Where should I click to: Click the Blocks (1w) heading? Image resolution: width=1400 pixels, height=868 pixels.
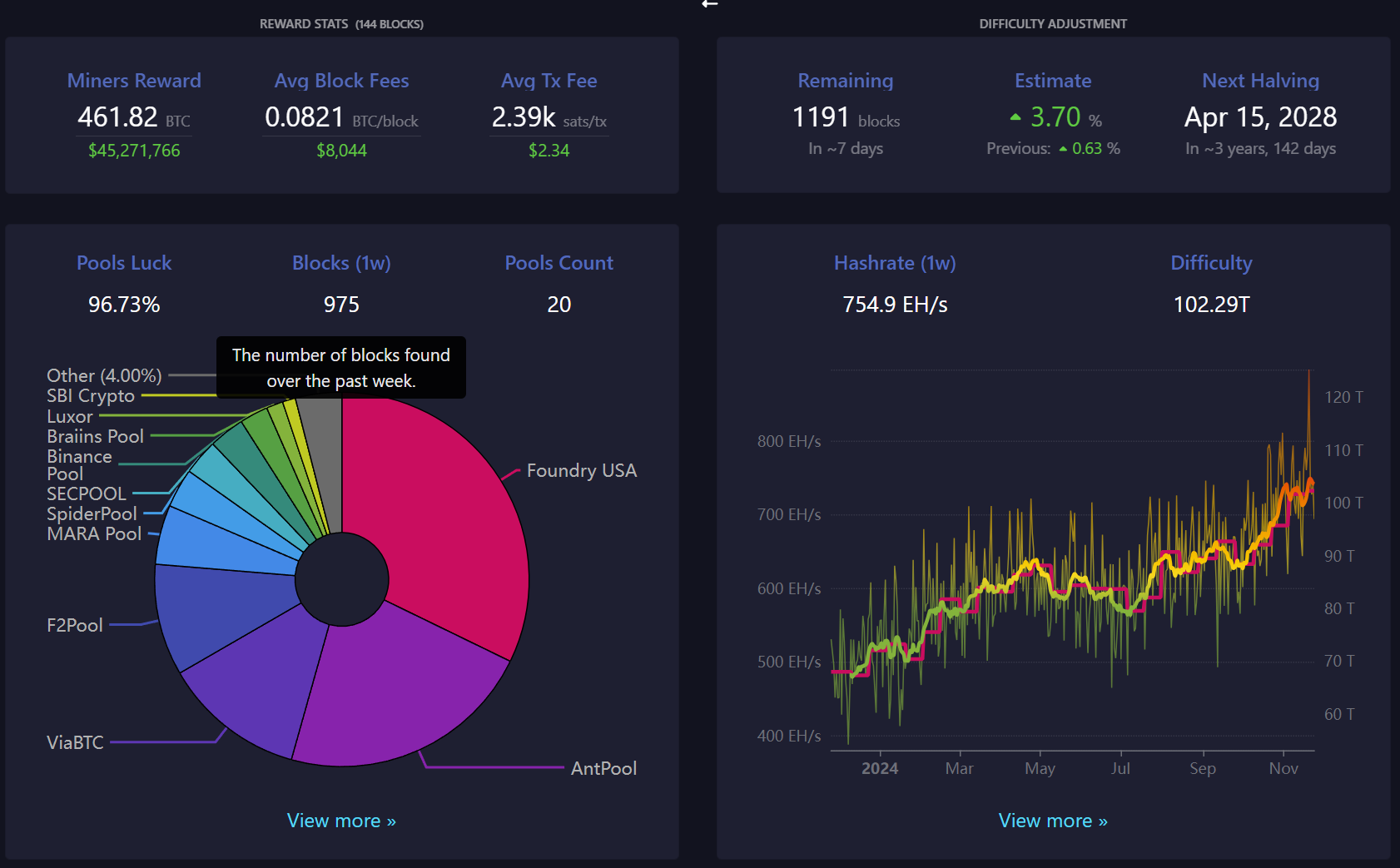[341, 263]
